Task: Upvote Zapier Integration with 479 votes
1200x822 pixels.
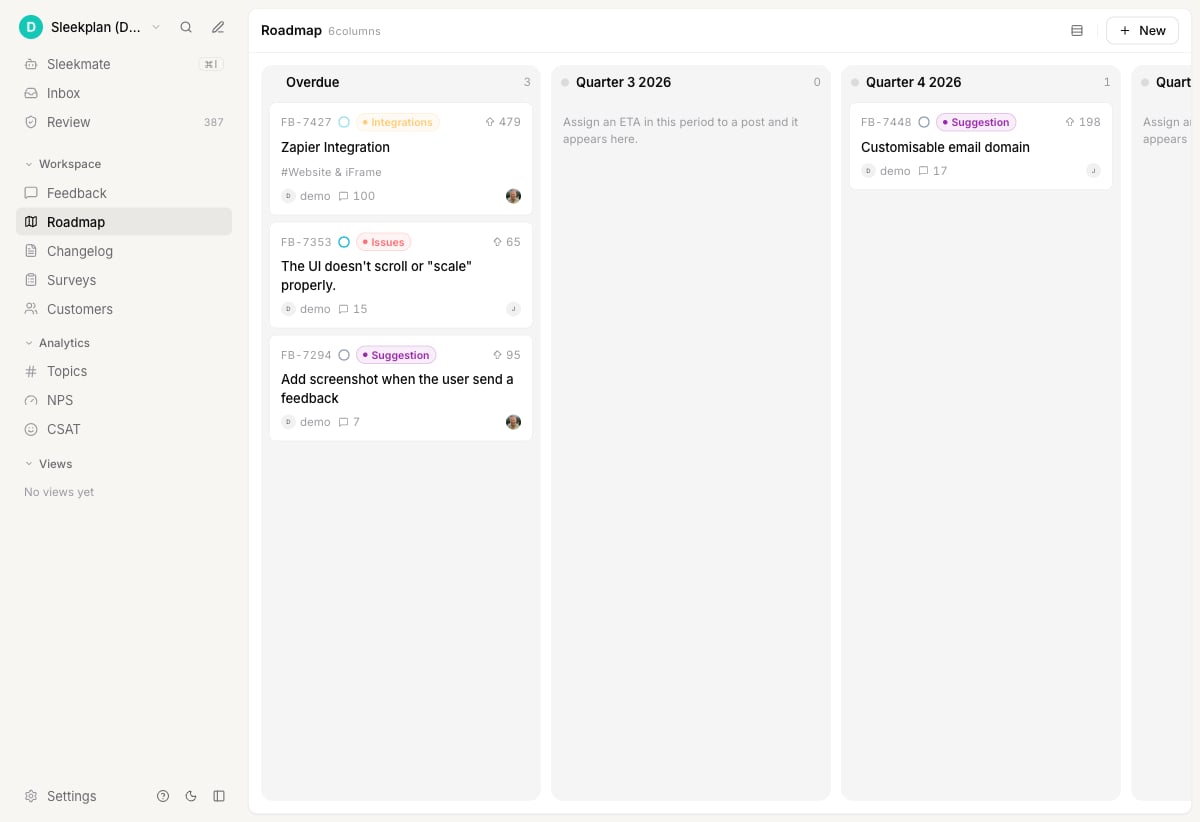Action: 503,122
